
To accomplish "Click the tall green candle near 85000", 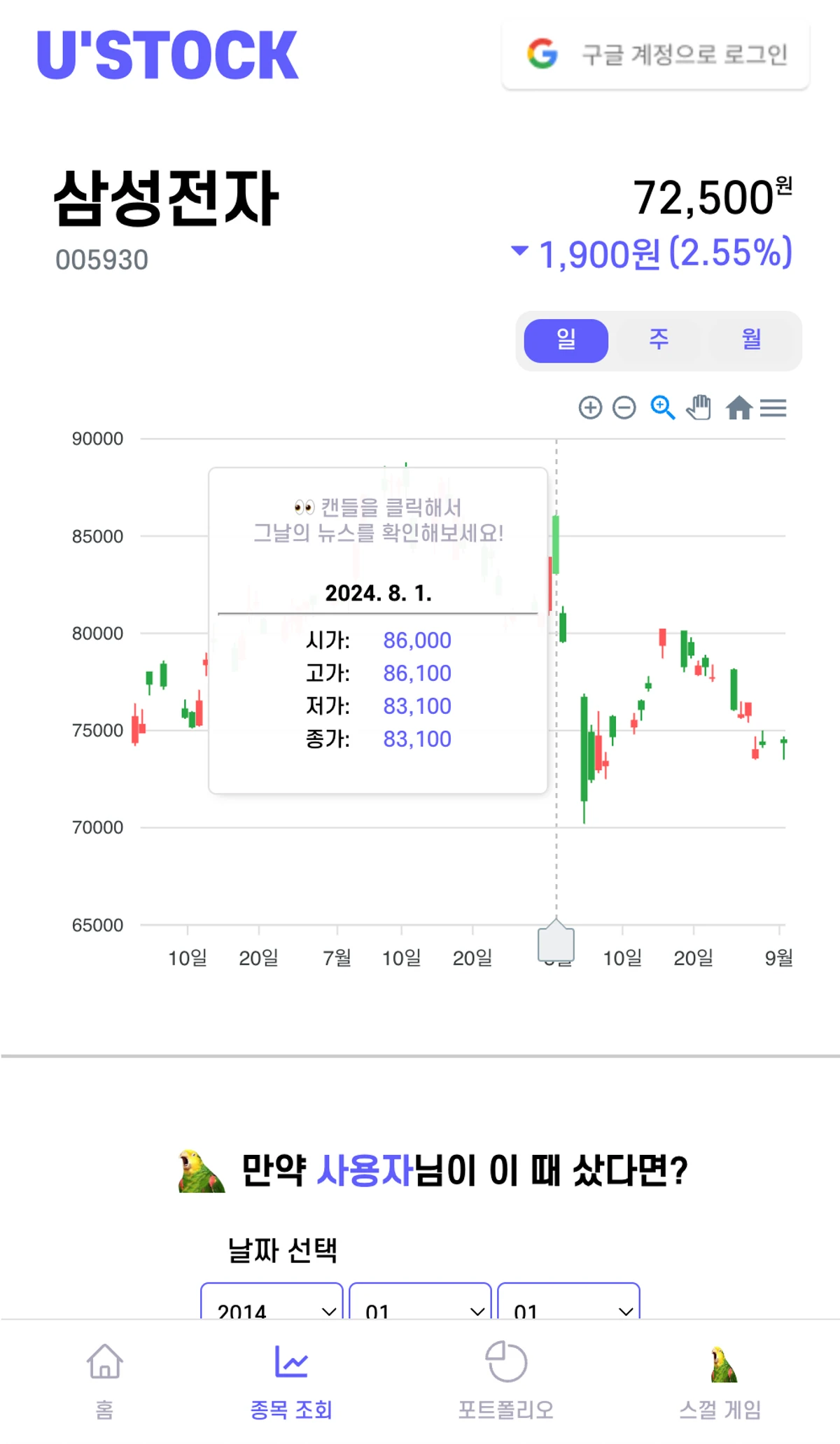I will 556,545.
